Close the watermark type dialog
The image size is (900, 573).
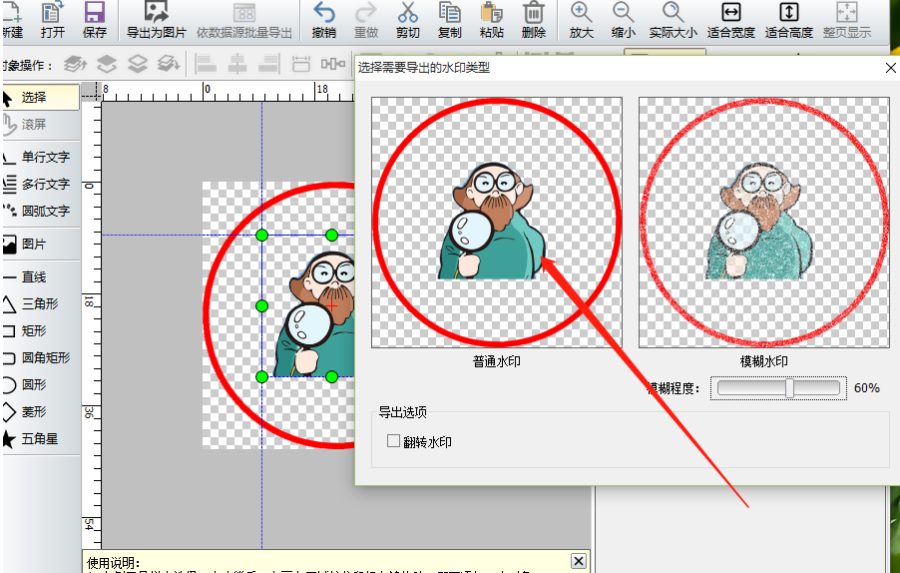click(x=890, y=68)
